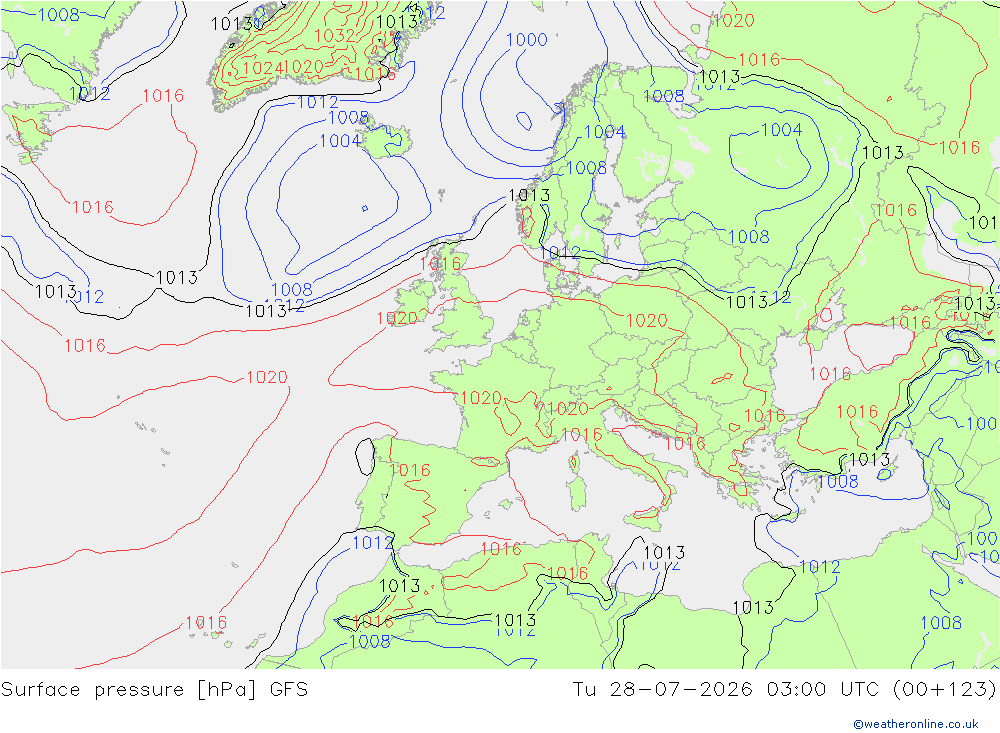Click the 1020 label beside Ireland
The height and width of the screenshot is (733, 1000).
397,318
